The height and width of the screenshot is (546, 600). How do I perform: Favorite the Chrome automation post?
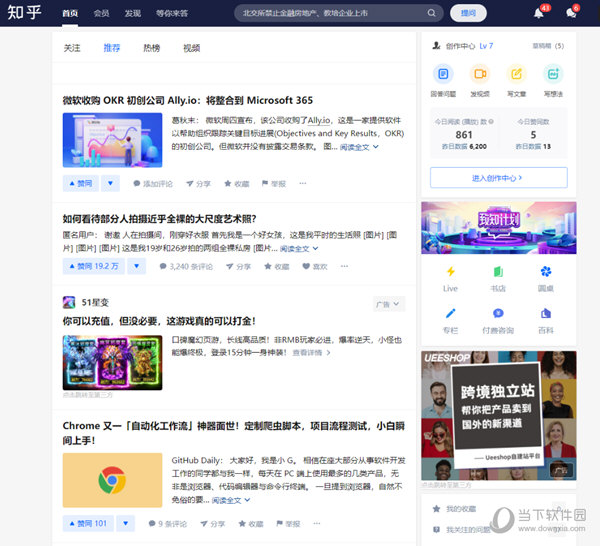251,523
